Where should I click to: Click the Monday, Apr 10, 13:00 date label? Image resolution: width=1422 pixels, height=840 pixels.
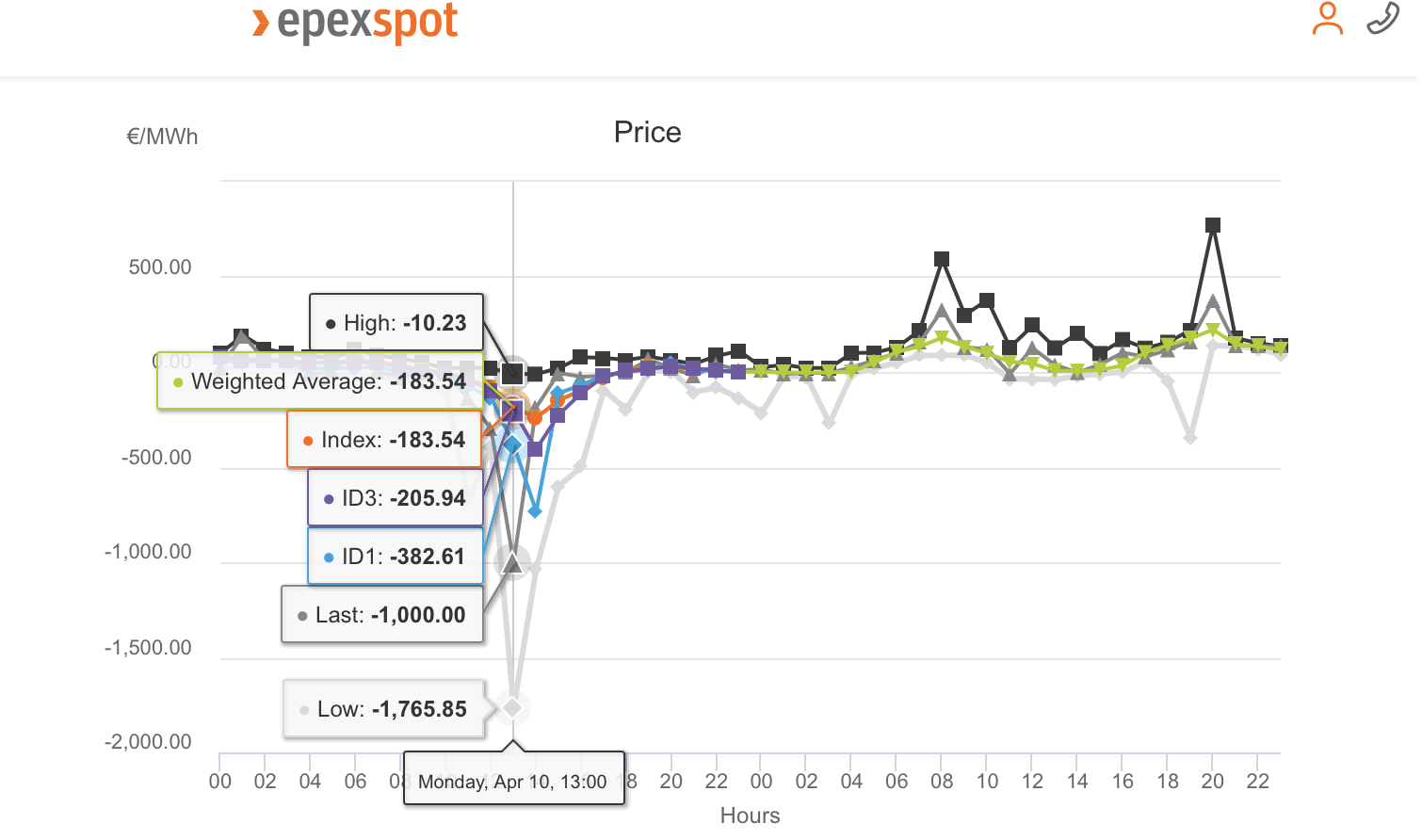click(513, 782)
